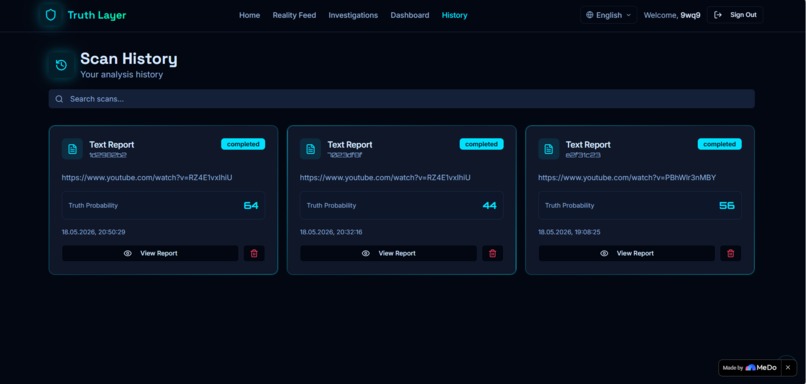Click the username 9wq9 in the welcome text
This screenshot has width=806, height=384.
(690, 15)
